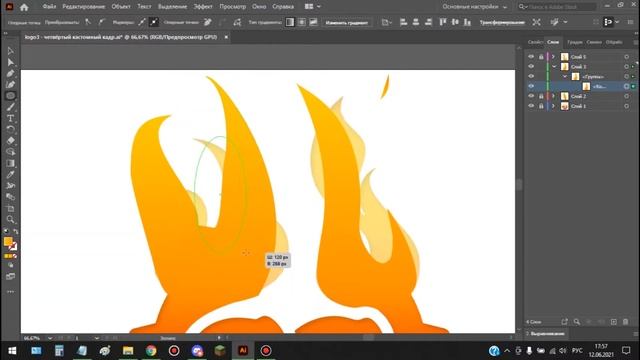The height and width of the screenshot is (360, 640).
Task: Click the fill color swatch in toolbar
Action: [x=8, y=241]
